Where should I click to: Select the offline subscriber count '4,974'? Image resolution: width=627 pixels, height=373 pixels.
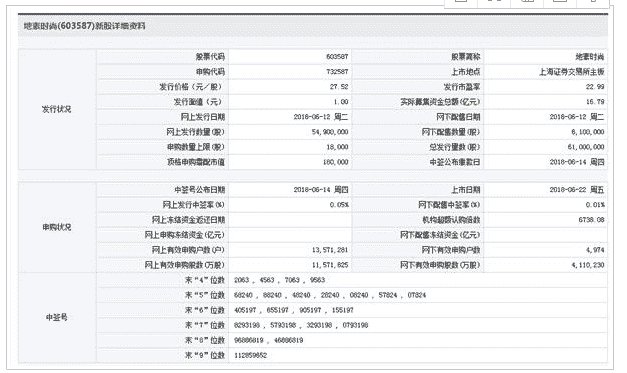pyautogui.click(x=595, y=250)
